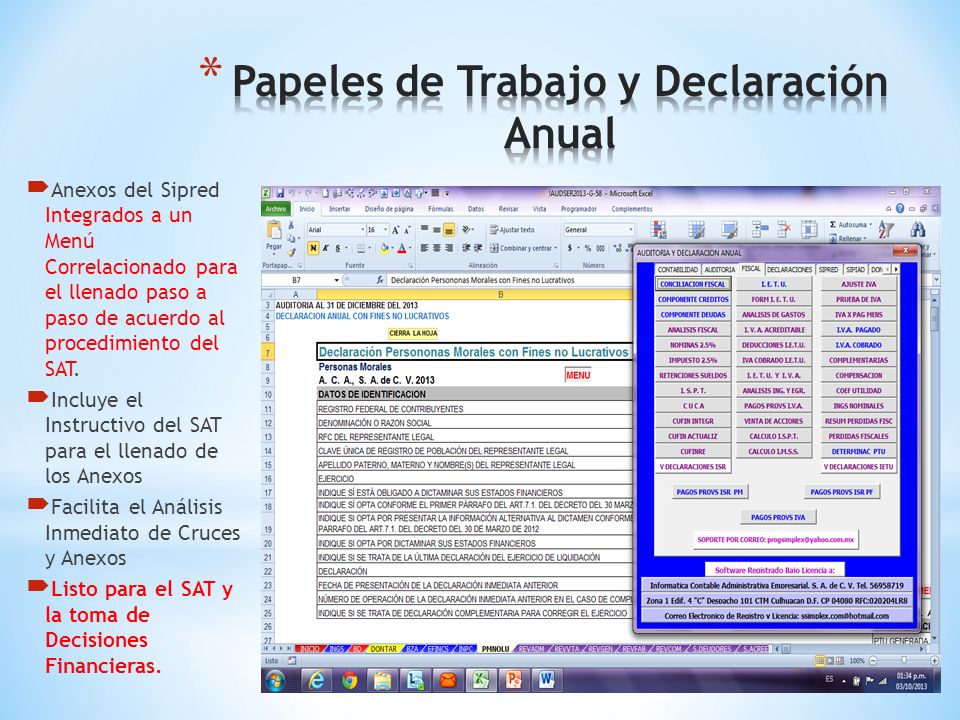Open Word from the taskbar
The height and width of the screenshot is (720, 960).
[x=546, y=680]
